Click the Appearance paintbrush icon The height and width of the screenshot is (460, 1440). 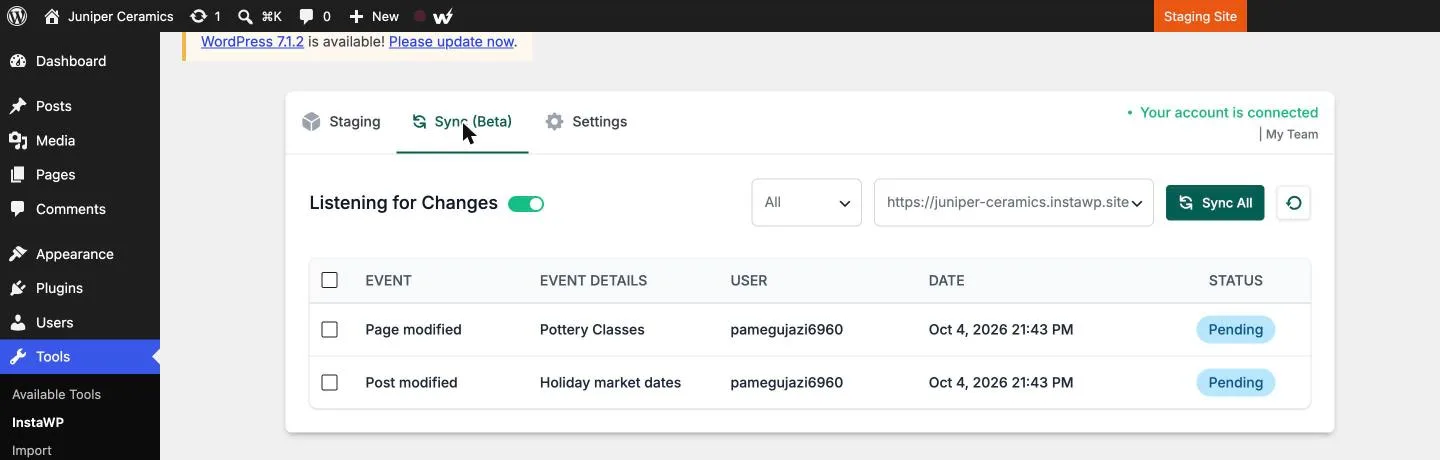click(18, 254)
